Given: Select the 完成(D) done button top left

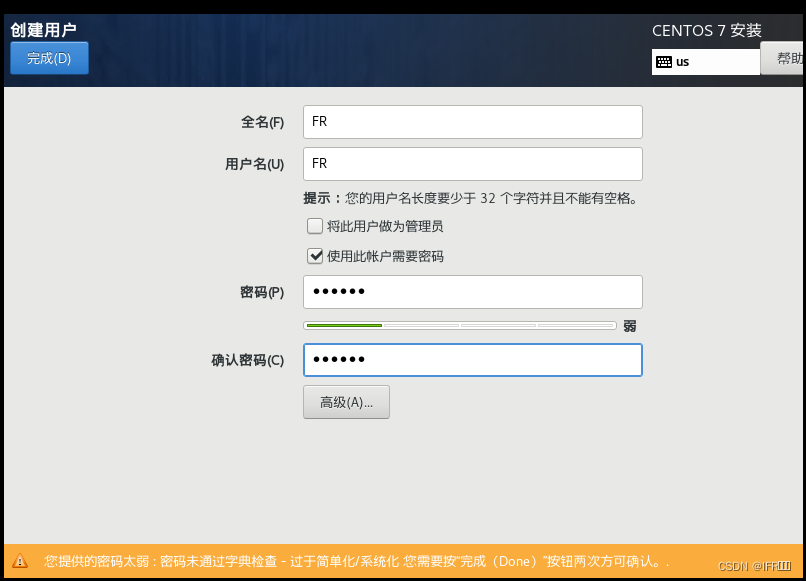Looking at the screenshot, I should [x=48, y=57].
